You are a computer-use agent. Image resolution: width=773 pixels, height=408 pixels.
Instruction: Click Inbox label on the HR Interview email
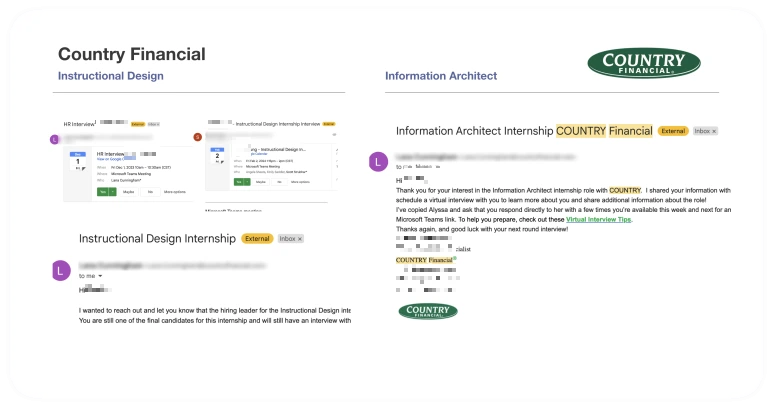(154, 124)
